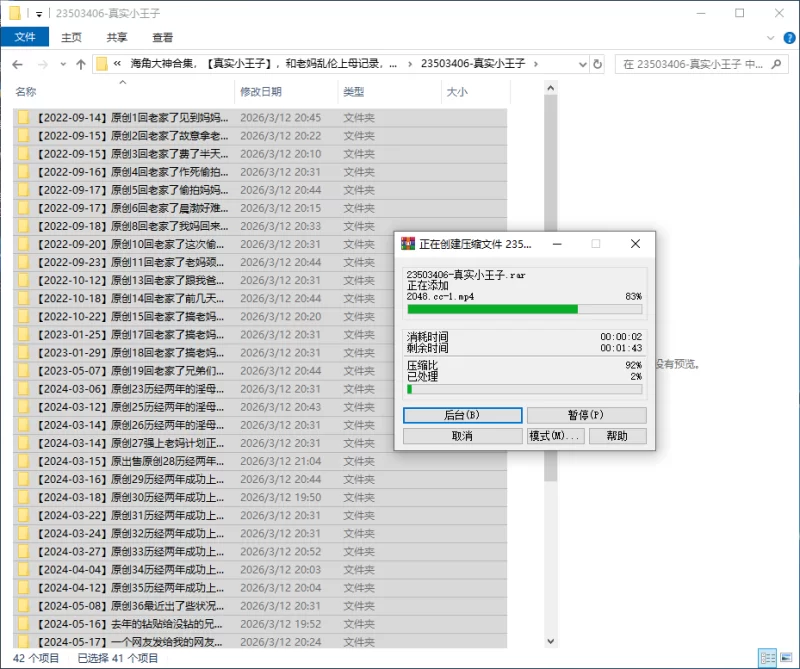
Task: Select the 【2024-03-18】 原创30 folder row
Action: (260, 498)
